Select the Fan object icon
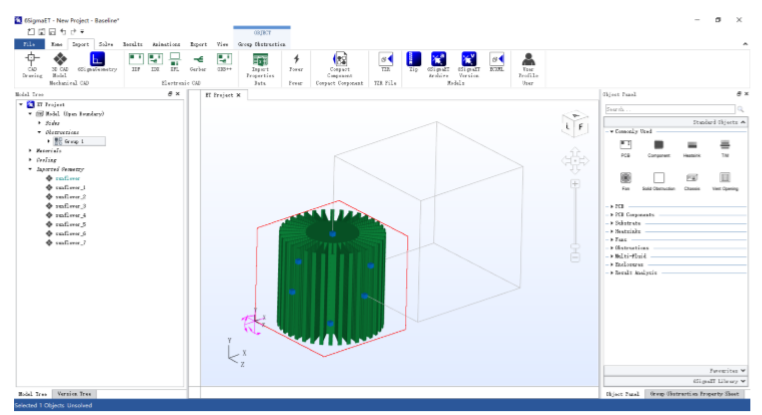The width and height of the screenshot is (762, 415). pos(625,180)
